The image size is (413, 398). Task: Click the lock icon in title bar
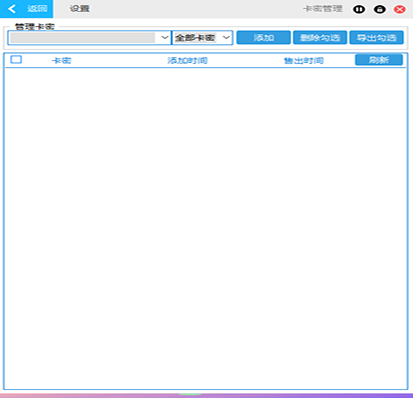(x=380, y=9)
